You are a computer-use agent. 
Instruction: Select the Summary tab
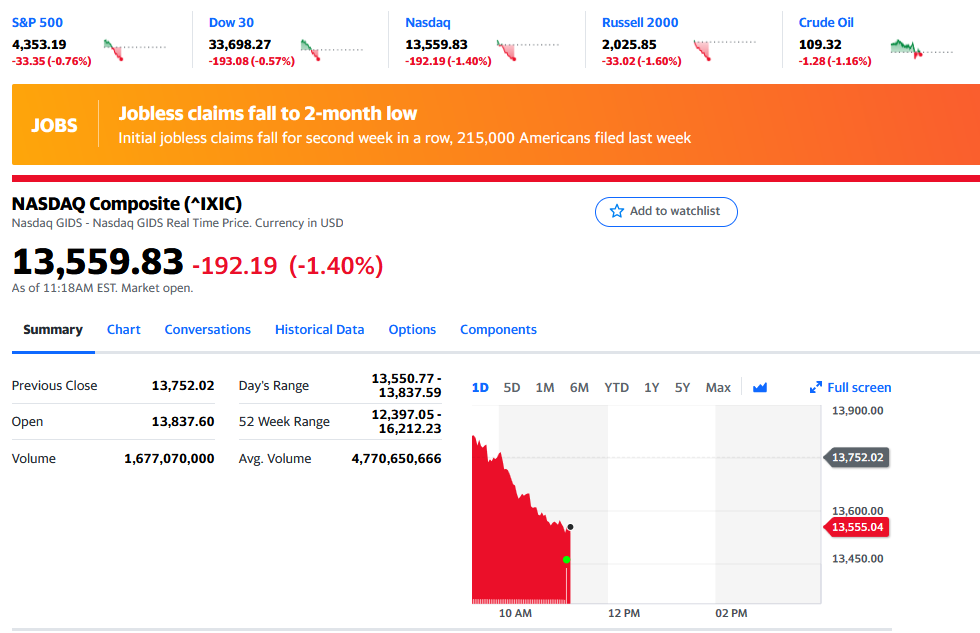click(53, 330)
